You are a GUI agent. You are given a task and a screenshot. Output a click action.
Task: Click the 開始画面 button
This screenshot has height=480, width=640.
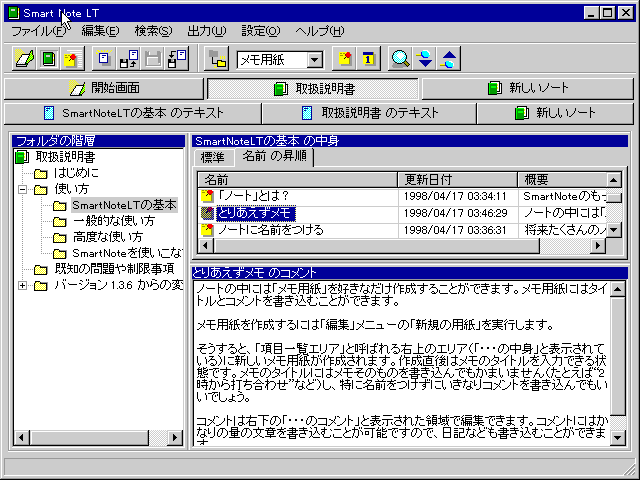point(104,88)
